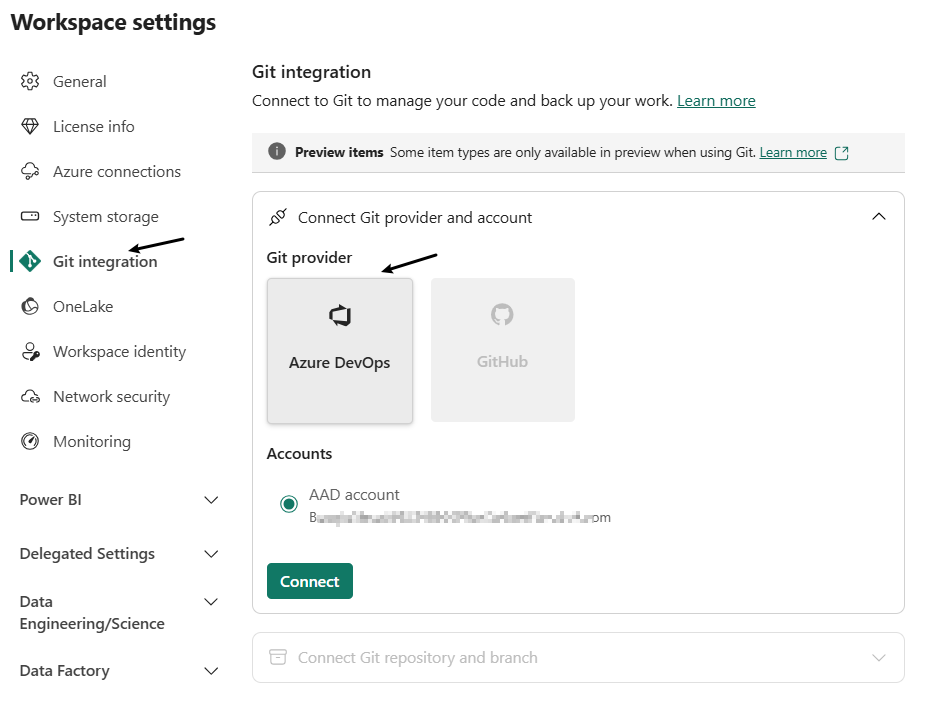Expand the Data Engineering/Science group
Screen dimensions: 942x702
(x=211, y=602)
